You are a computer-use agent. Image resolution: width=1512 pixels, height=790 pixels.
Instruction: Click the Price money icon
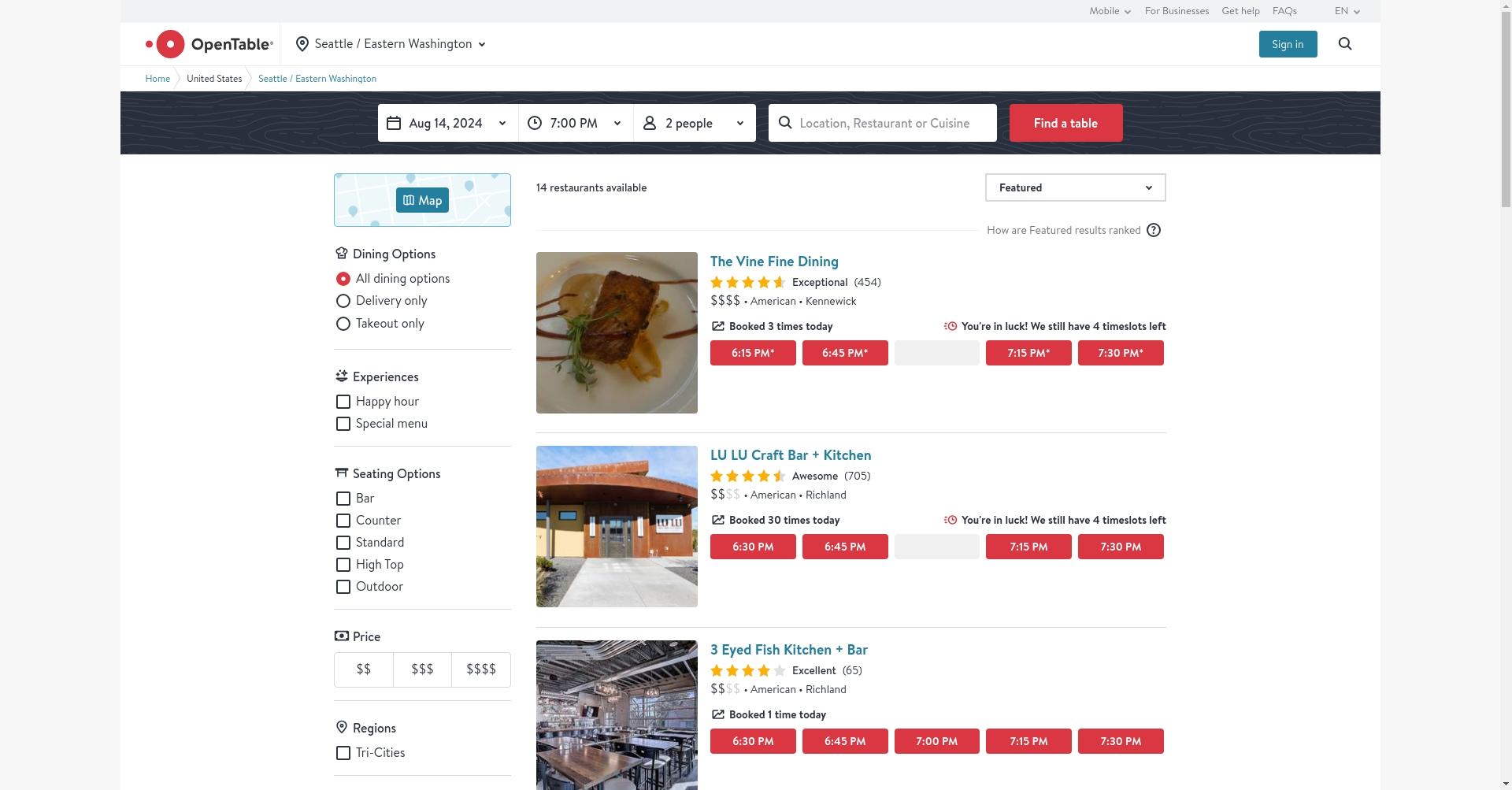coord(341,636)
